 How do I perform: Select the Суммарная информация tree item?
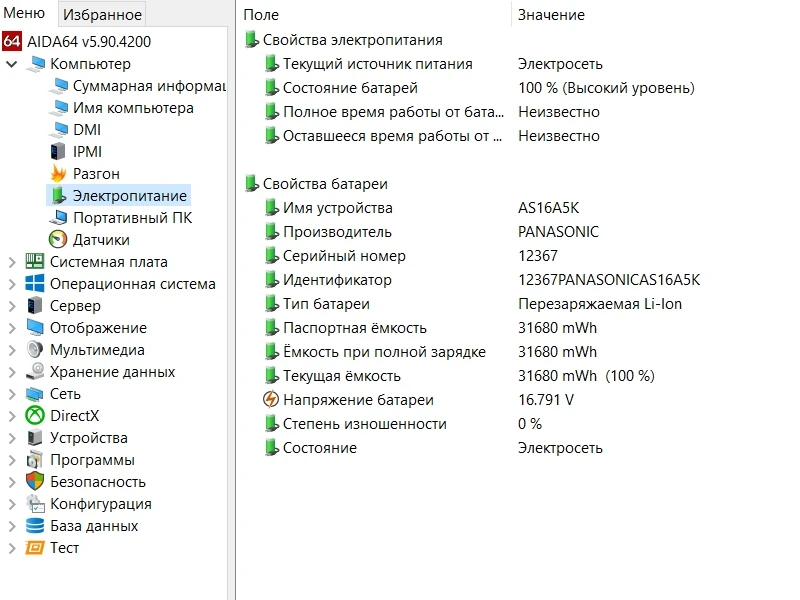pos(149,86)
